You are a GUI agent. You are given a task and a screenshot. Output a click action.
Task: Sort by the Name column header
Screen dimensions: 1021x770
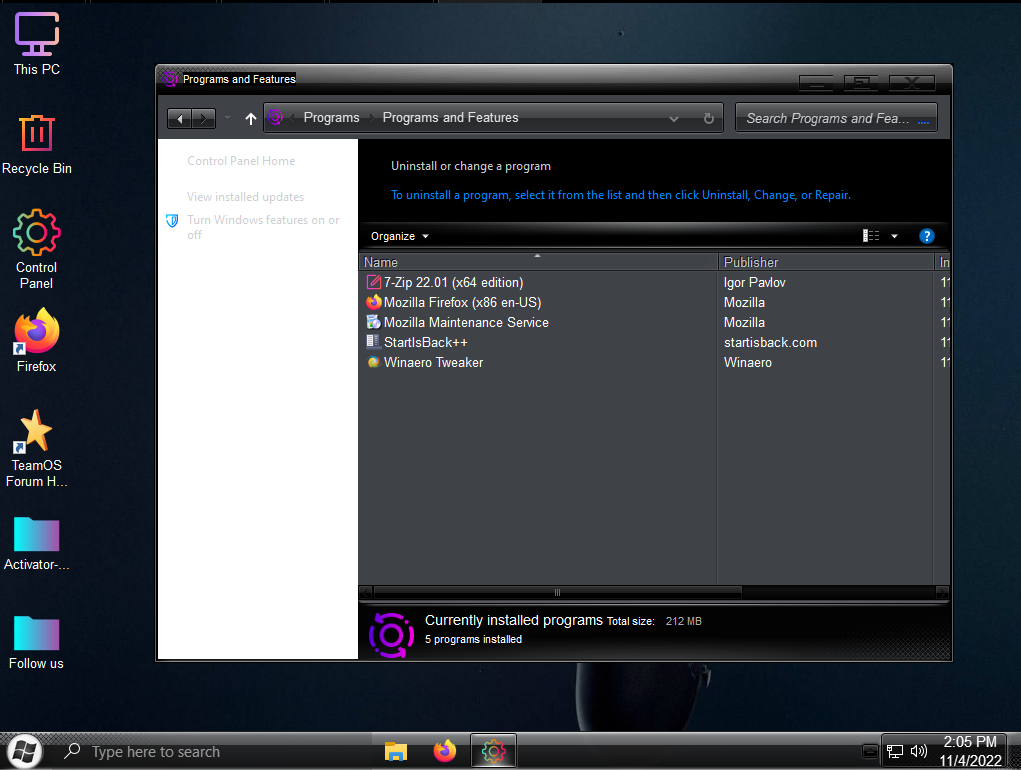pyautogui.click(x=538, y=262)
